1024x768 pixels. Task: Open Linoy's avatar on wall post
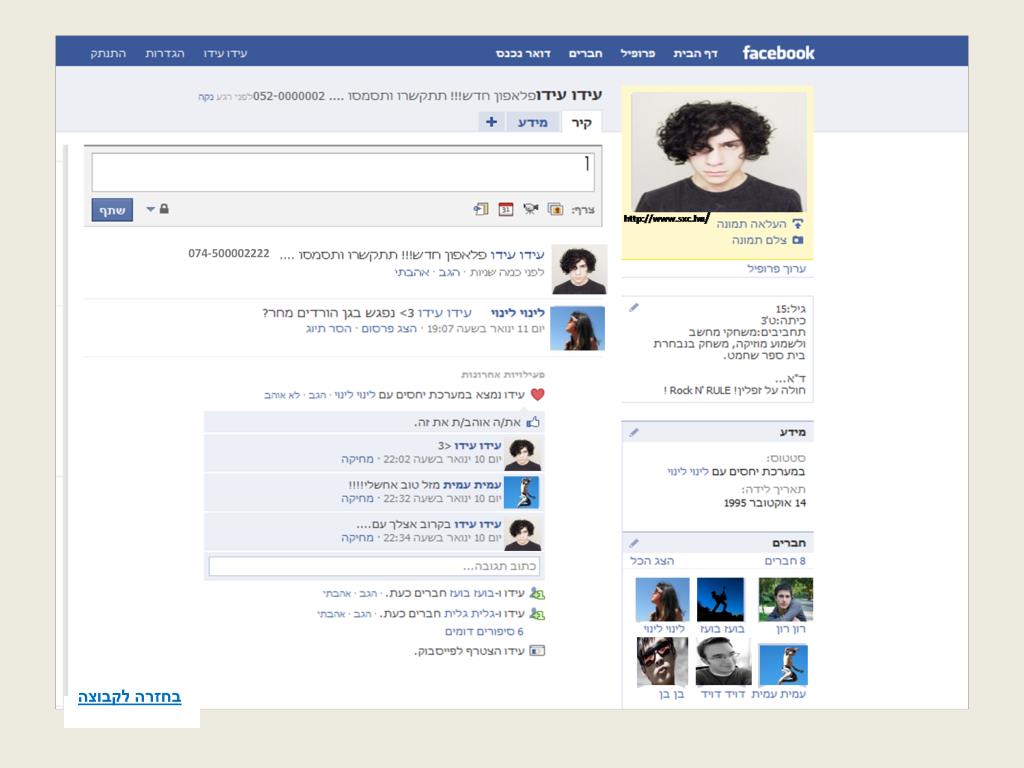[577, 328]
